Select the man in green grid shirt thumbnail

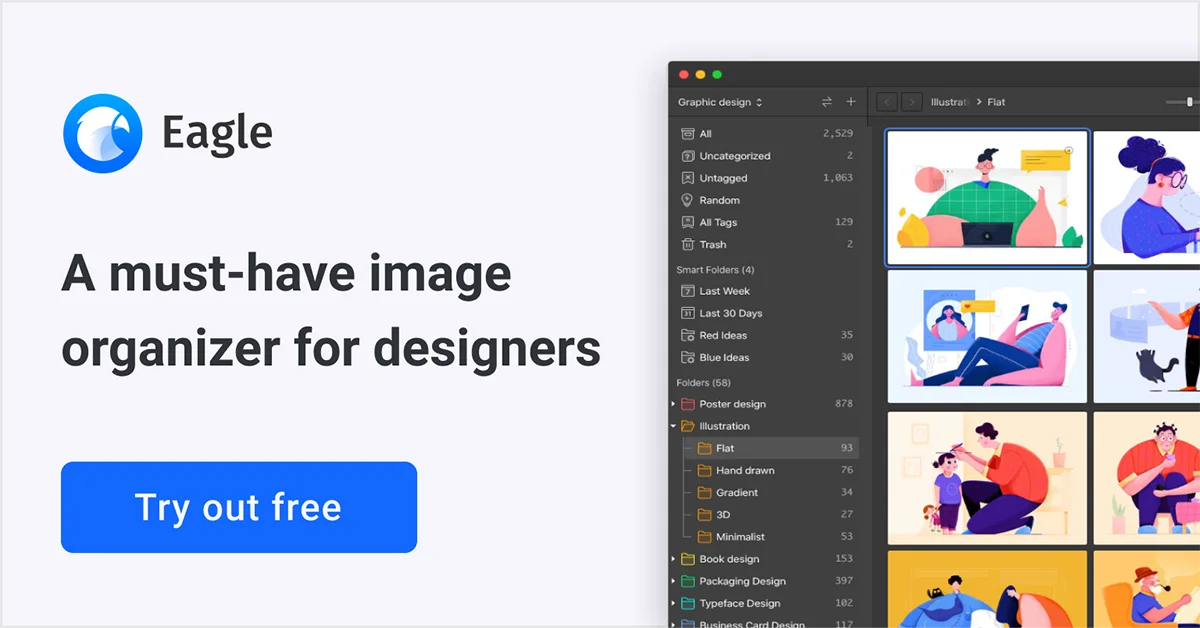(987, 197)
